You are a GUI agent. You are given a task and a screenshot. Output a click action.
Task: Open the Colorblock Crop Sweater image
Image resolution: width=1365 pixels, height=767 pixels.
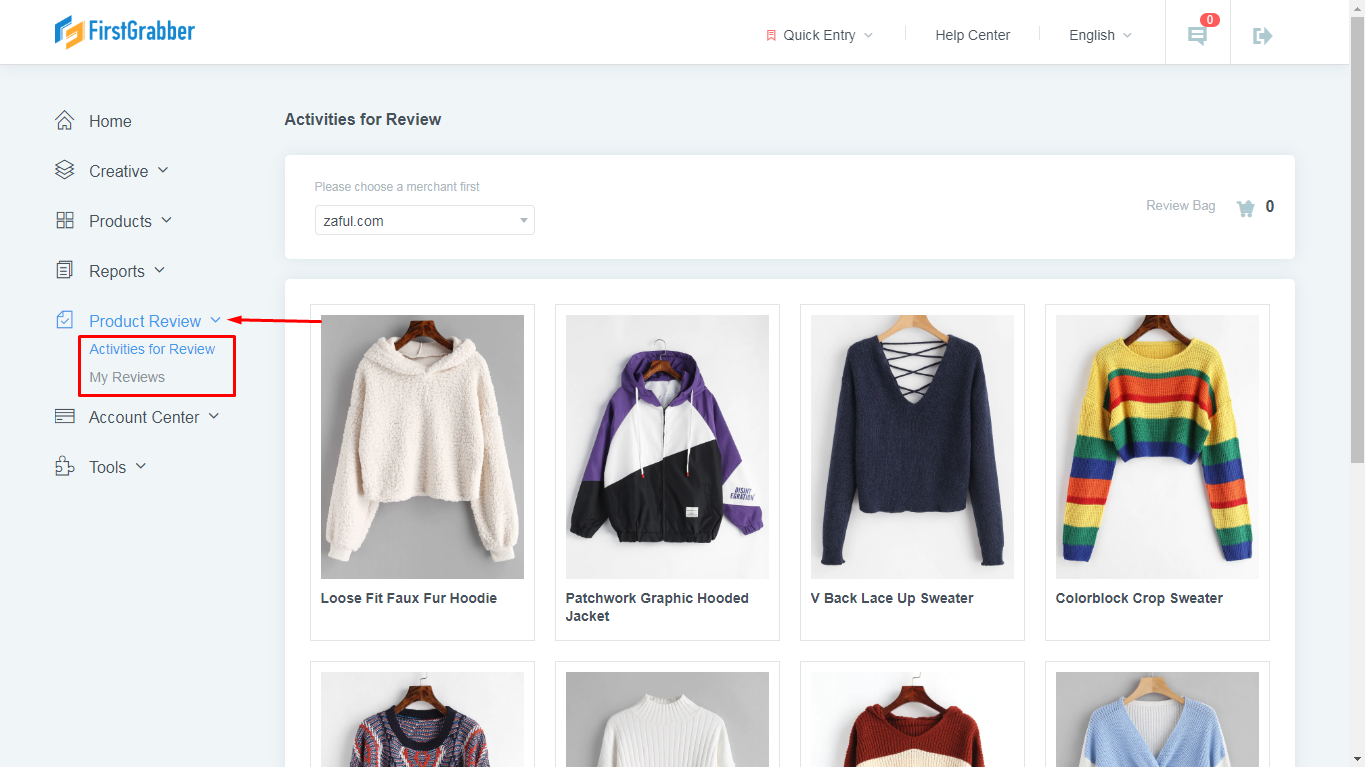point(1157,447)
